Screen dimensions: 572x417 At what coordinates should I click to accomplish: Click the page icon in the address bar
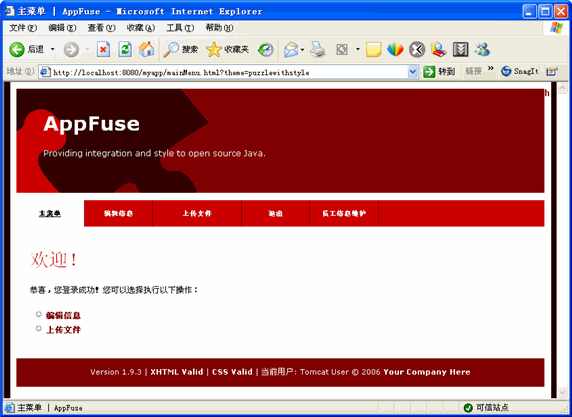45,72
